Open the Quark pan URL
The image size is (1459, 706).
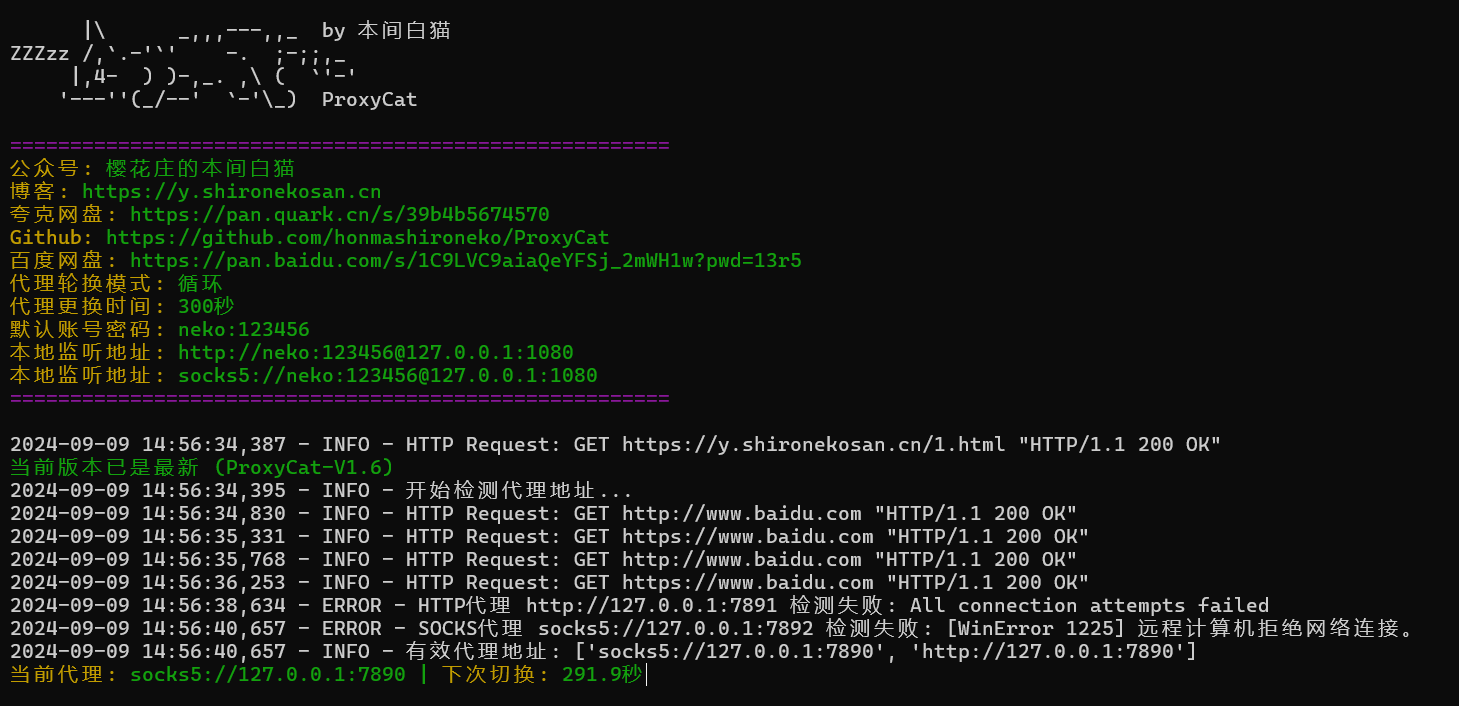339,215
